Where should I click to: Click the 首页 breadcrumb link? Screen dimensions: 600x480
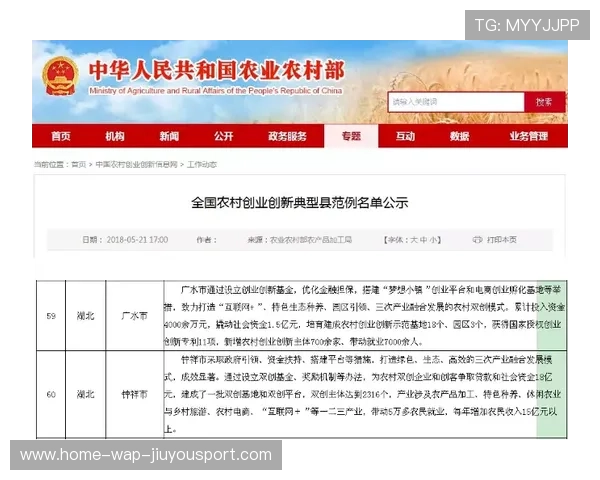[x=78, y=164]
